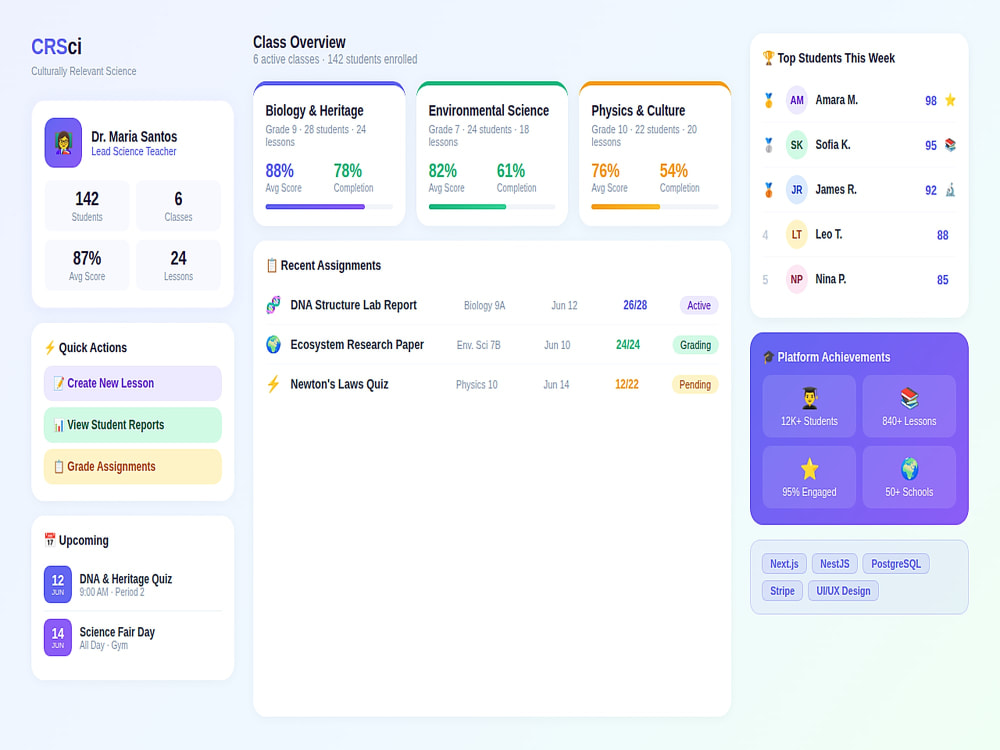Click DNA & Heritage Quiz event title
The height and width of the screenshot is (750, 1000).
126,579
